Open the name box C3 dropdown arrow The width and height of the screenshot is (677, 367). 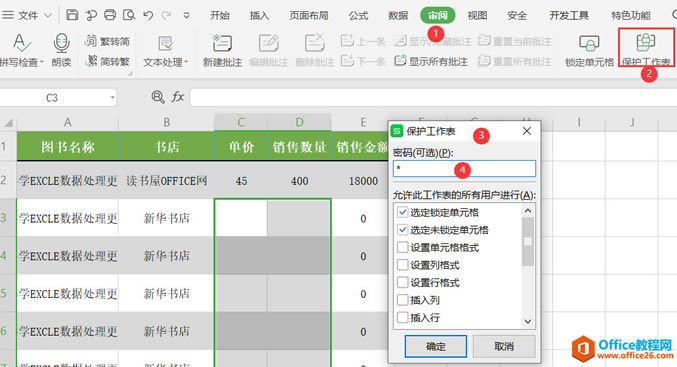pos(112,98)
